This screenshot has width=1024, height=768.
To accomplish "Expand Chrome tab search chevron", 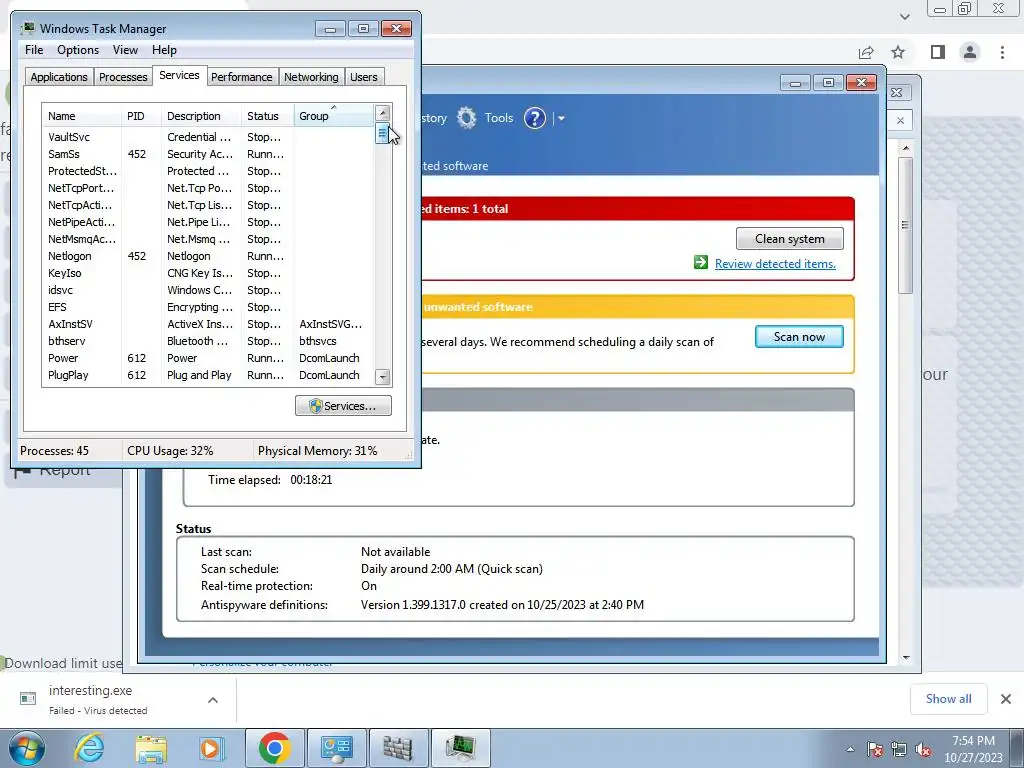I will point(904,16).
